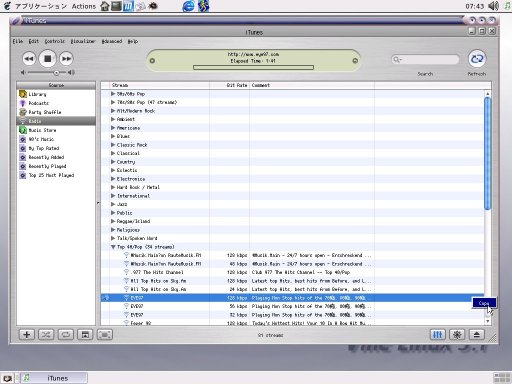Image resolution: width=512 pixels, height=384 pixels.
Task: Open Music Store source
Action: 56,130
